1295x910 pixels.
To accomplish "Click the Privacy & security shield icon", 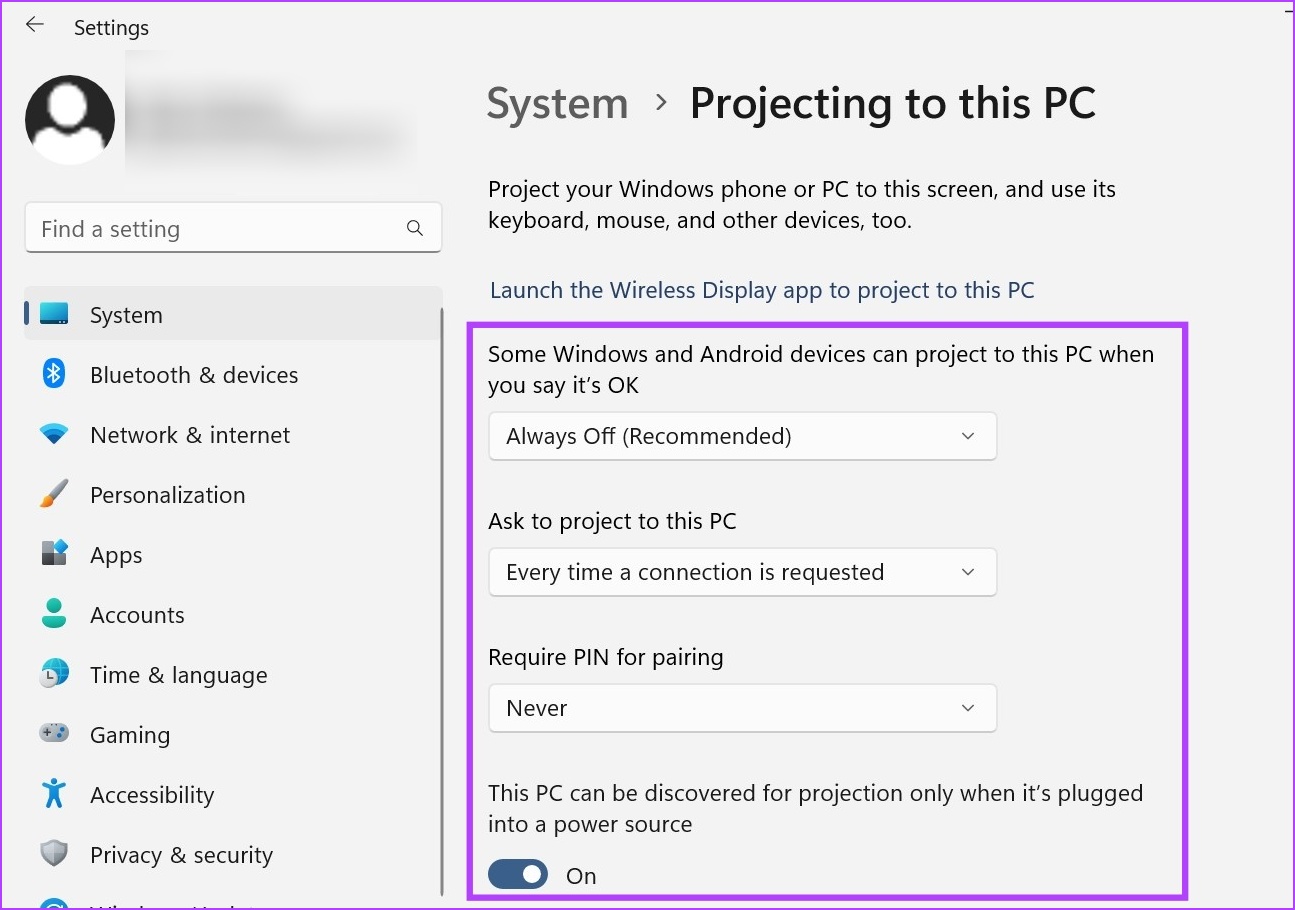I will [54, 854].
